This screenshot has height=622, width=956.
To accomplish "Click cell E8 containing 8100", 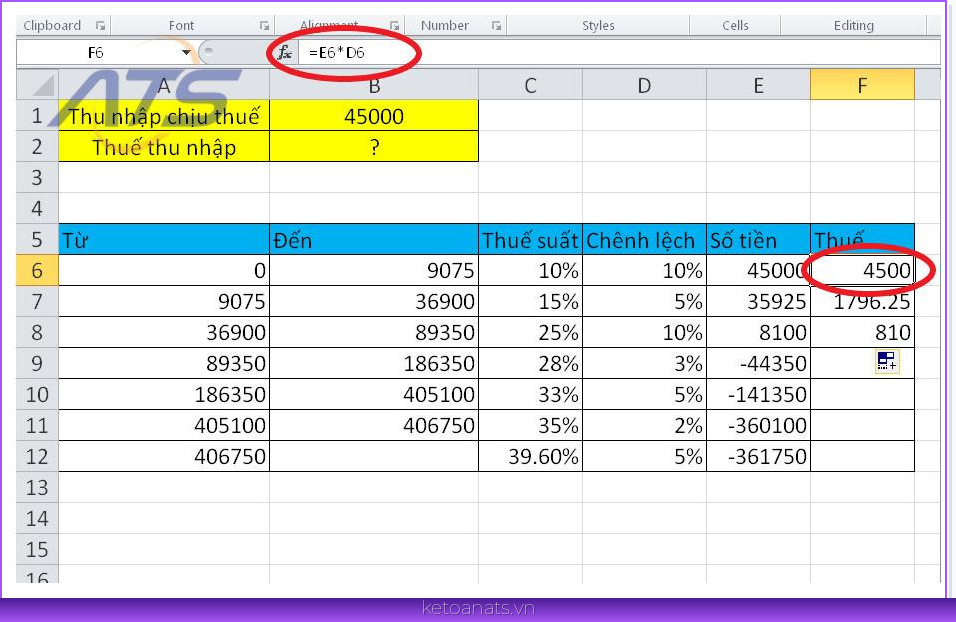I will point(758,332).
